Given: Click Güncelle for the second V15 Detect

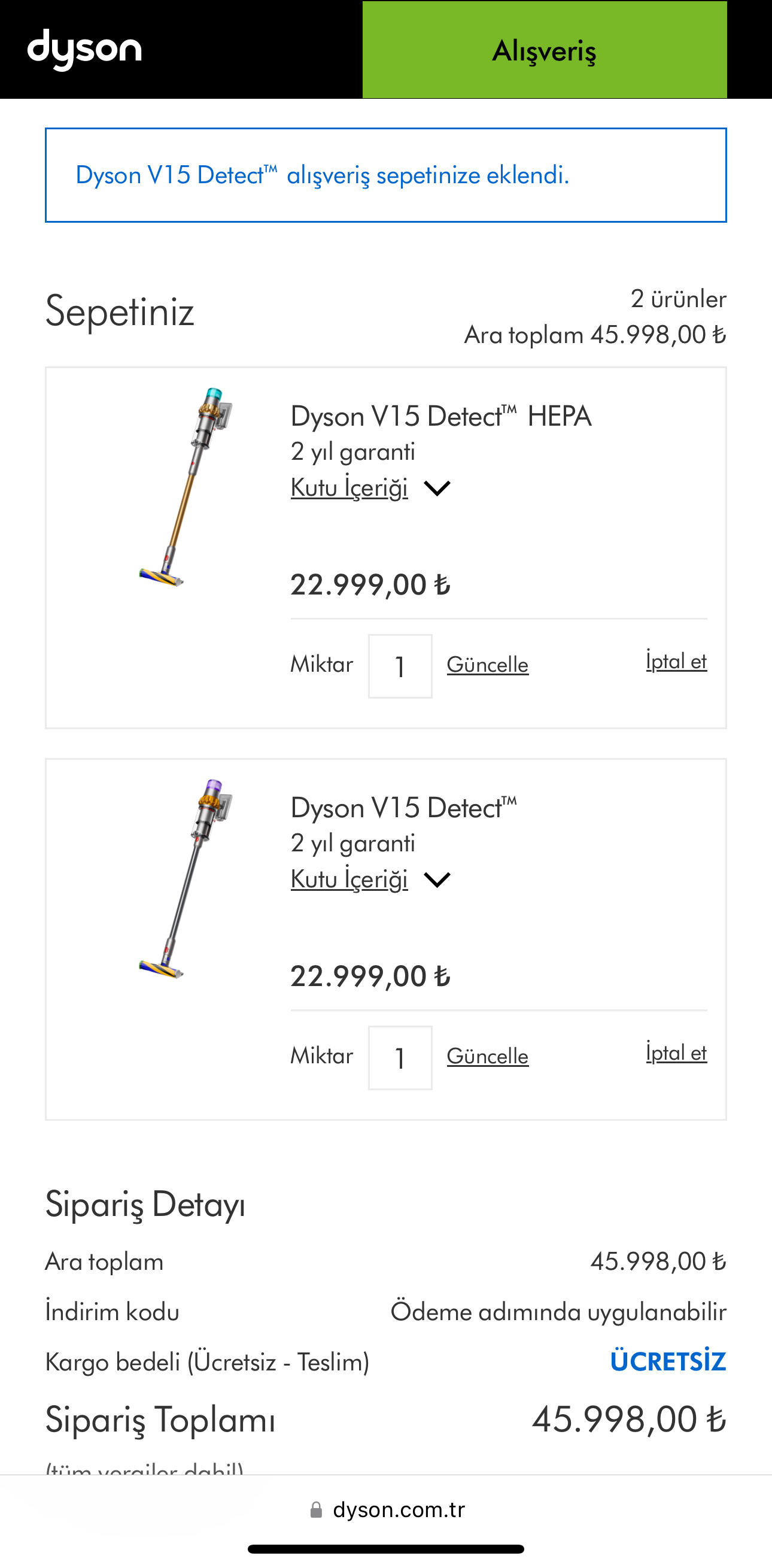Looking at the screenshot, I should 487,1056.
